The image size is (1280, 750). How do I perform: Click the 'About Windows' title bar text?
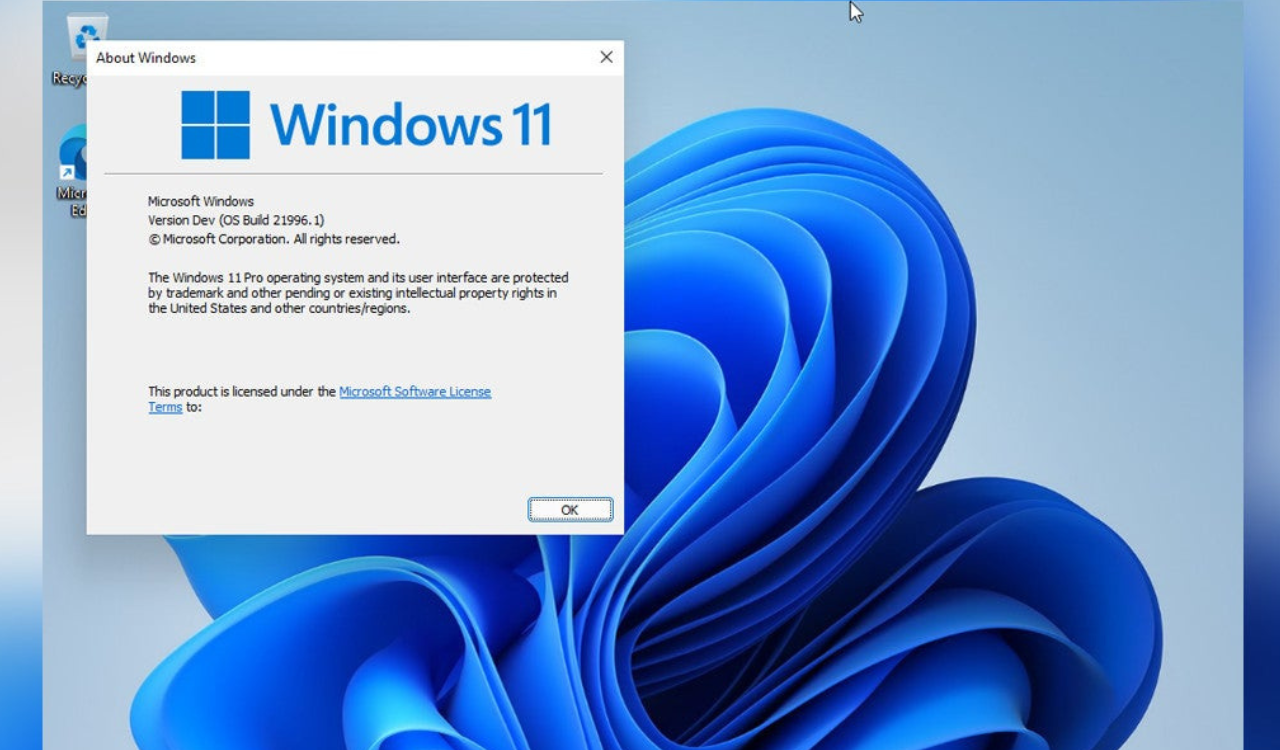pyautogui.click(x=146, y=58)
